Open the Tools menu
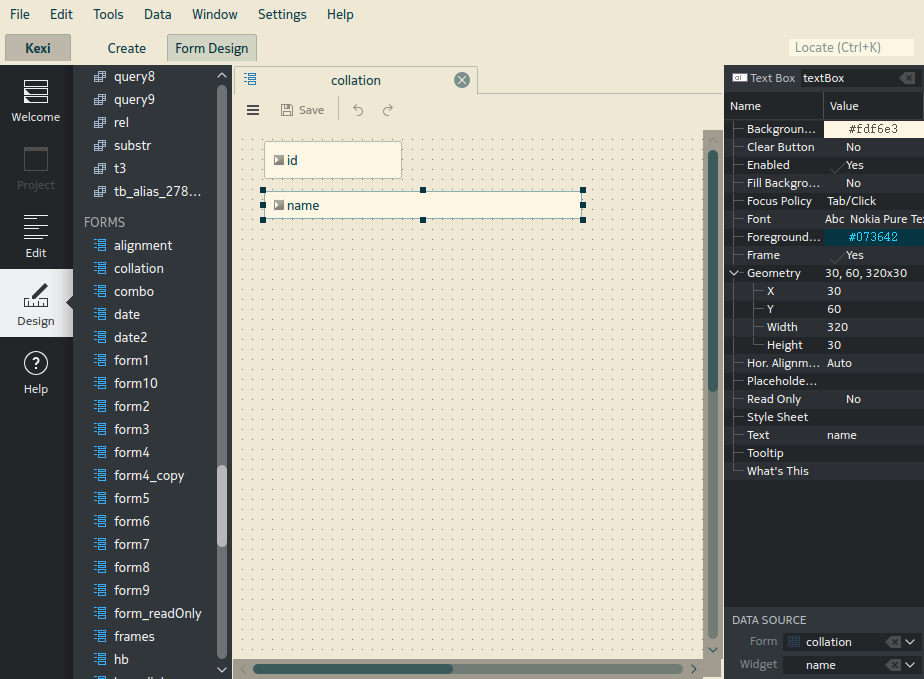The image size is (924, 679). click(x=108, y=14)
